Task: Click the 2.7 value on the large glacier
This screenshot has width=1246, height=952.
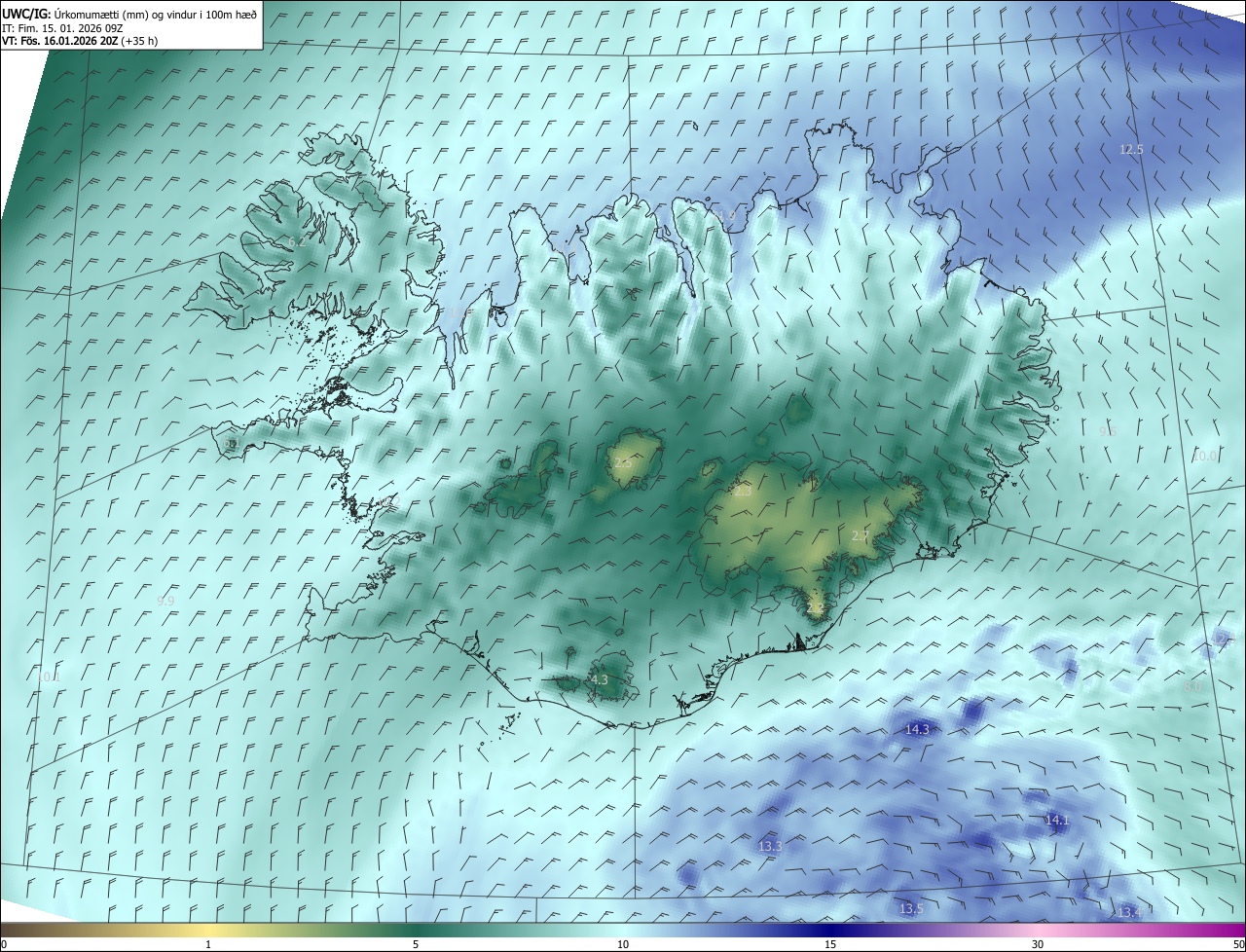Action: click(x=860, y=536)
